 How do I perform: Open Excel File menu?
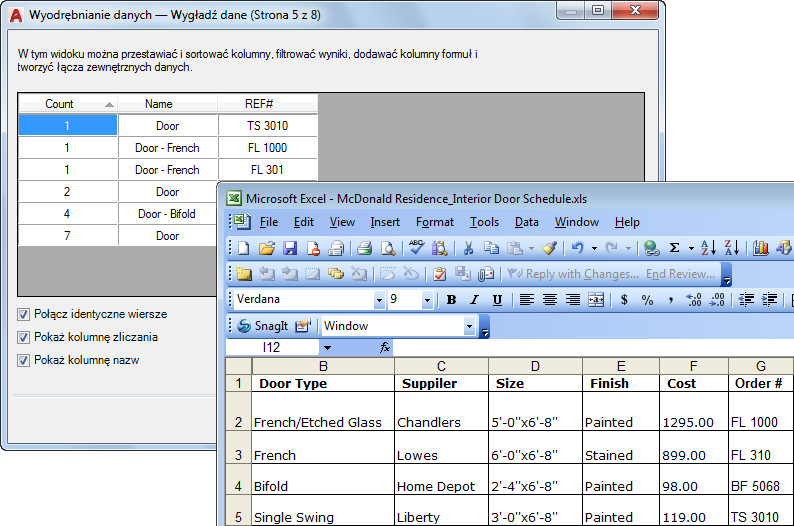pyautogui.click(x=269, y=222)
